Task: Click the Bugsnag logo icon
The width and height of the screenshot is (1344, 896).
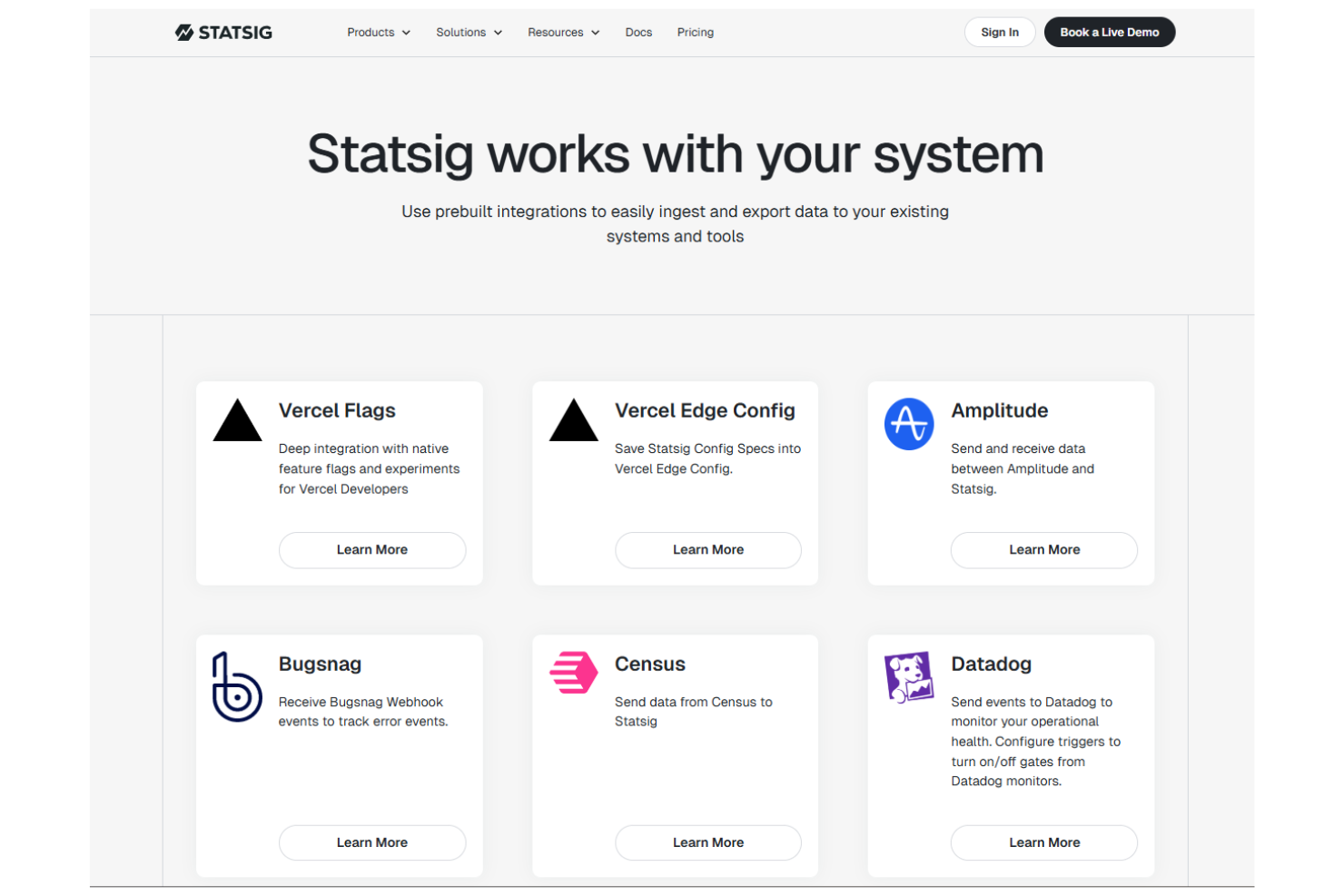Action: click(237, 687)
